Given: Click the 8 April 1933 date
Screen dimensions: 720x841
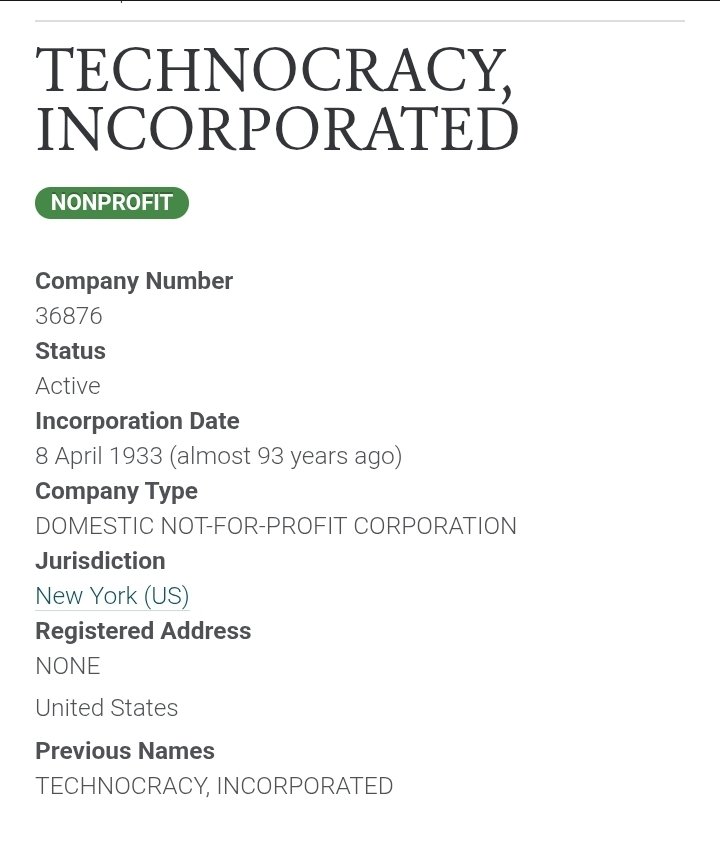Looking at the screenshot, I should [99, 456].
